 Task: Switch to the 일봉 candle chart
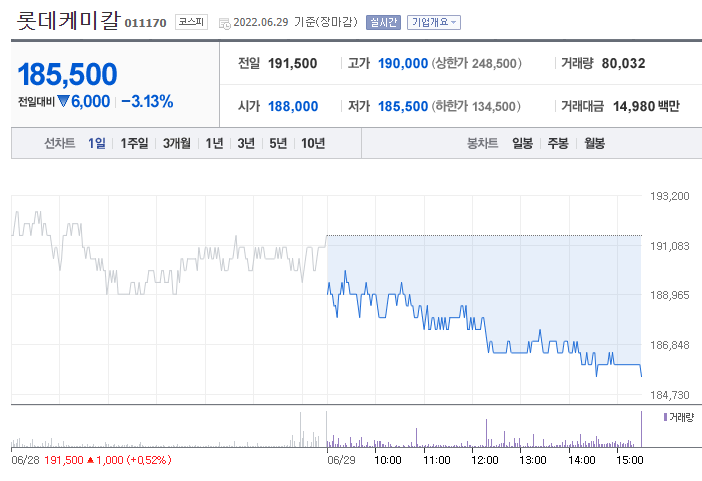click(522, 143)
